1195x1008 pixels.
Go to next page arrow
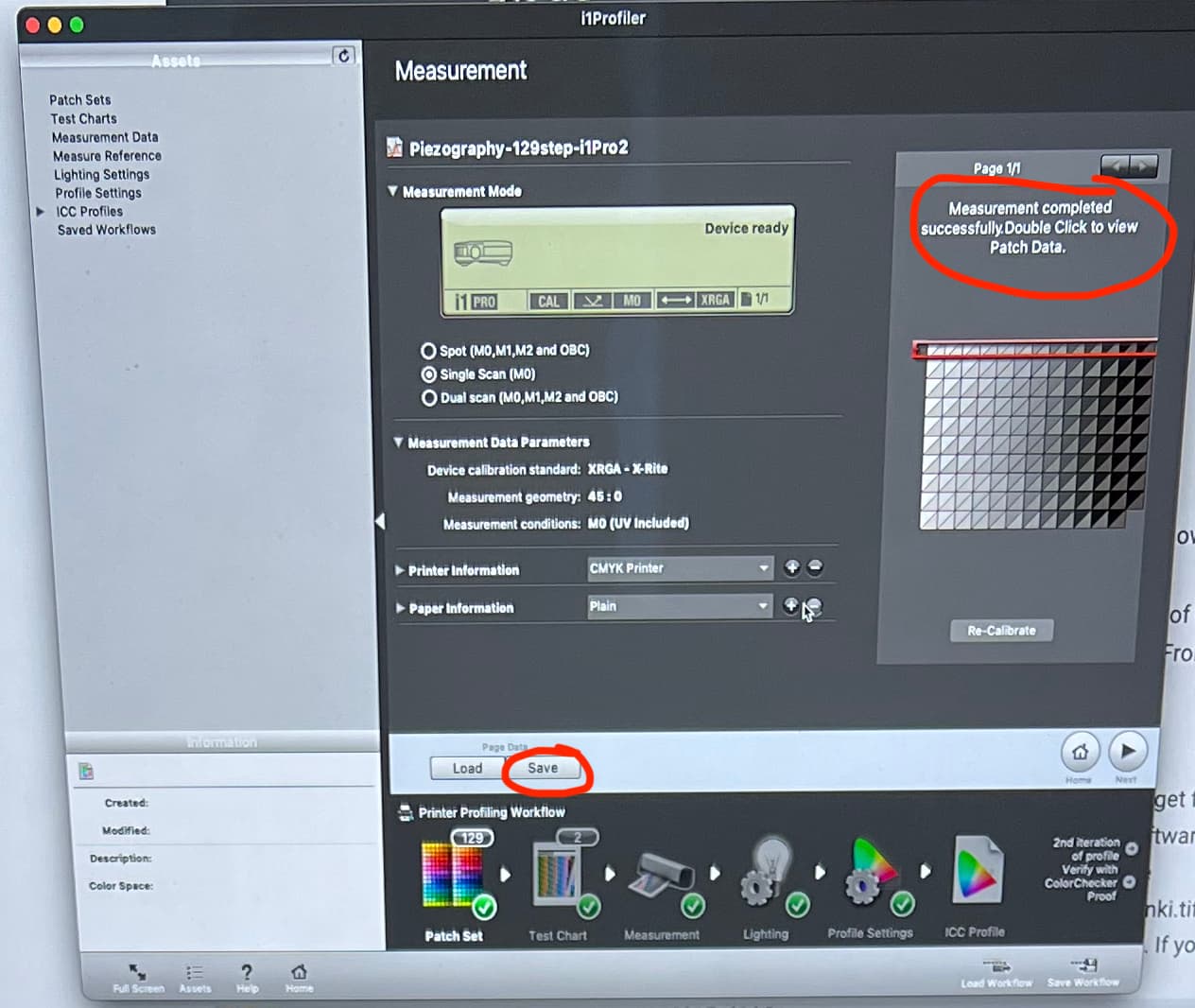click(x=1144, y=166)
